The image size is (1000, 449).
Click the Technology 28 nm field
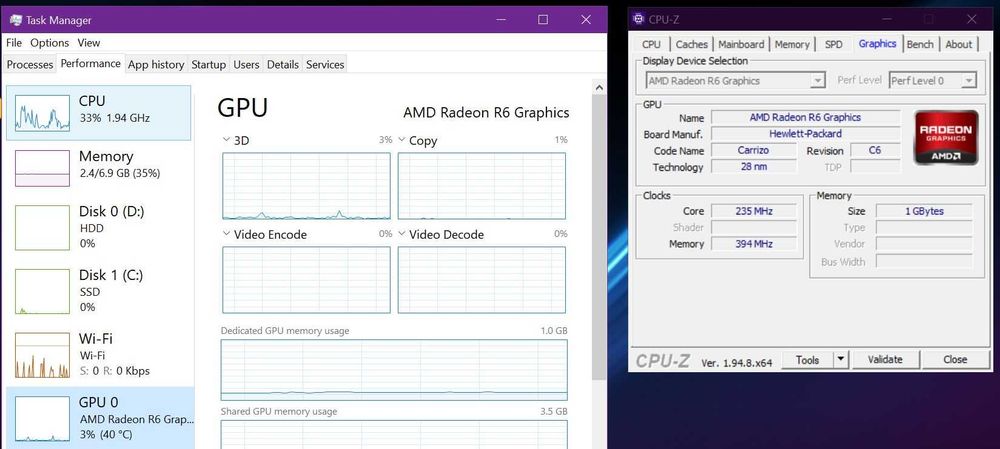(x=753, y=167)
